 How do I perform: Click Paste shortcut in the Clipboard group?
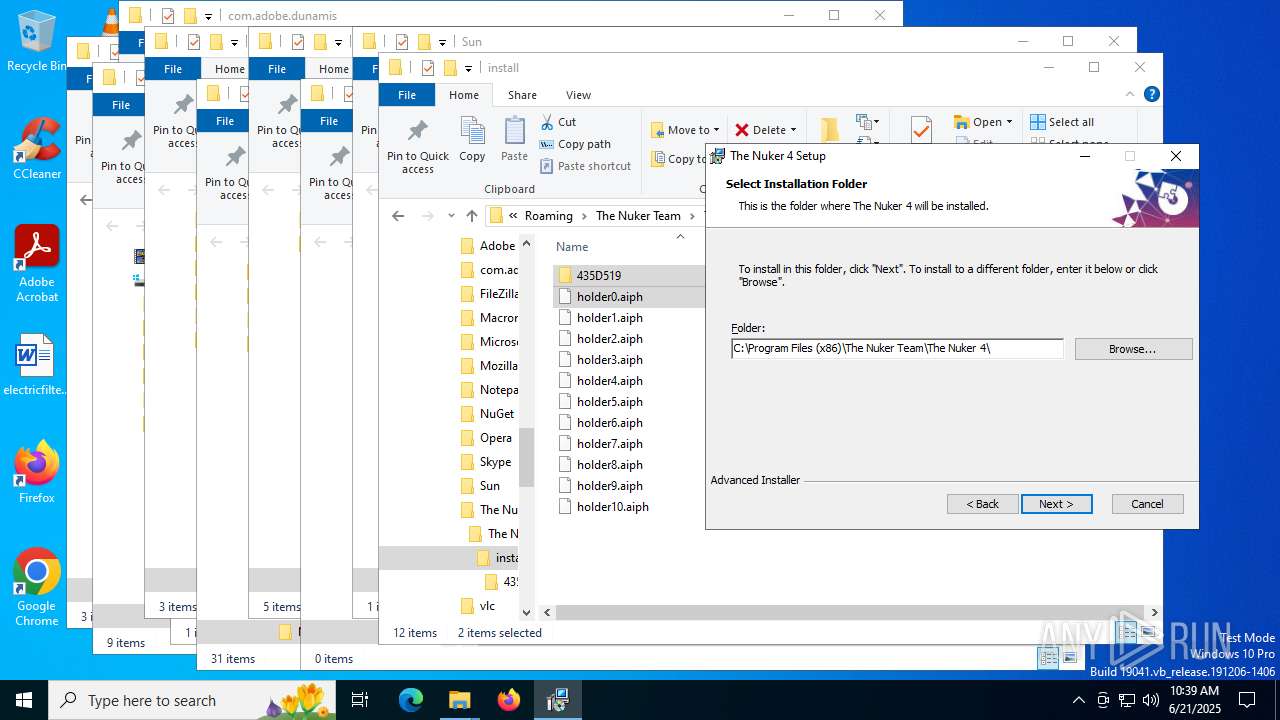(x=585, y=166)
